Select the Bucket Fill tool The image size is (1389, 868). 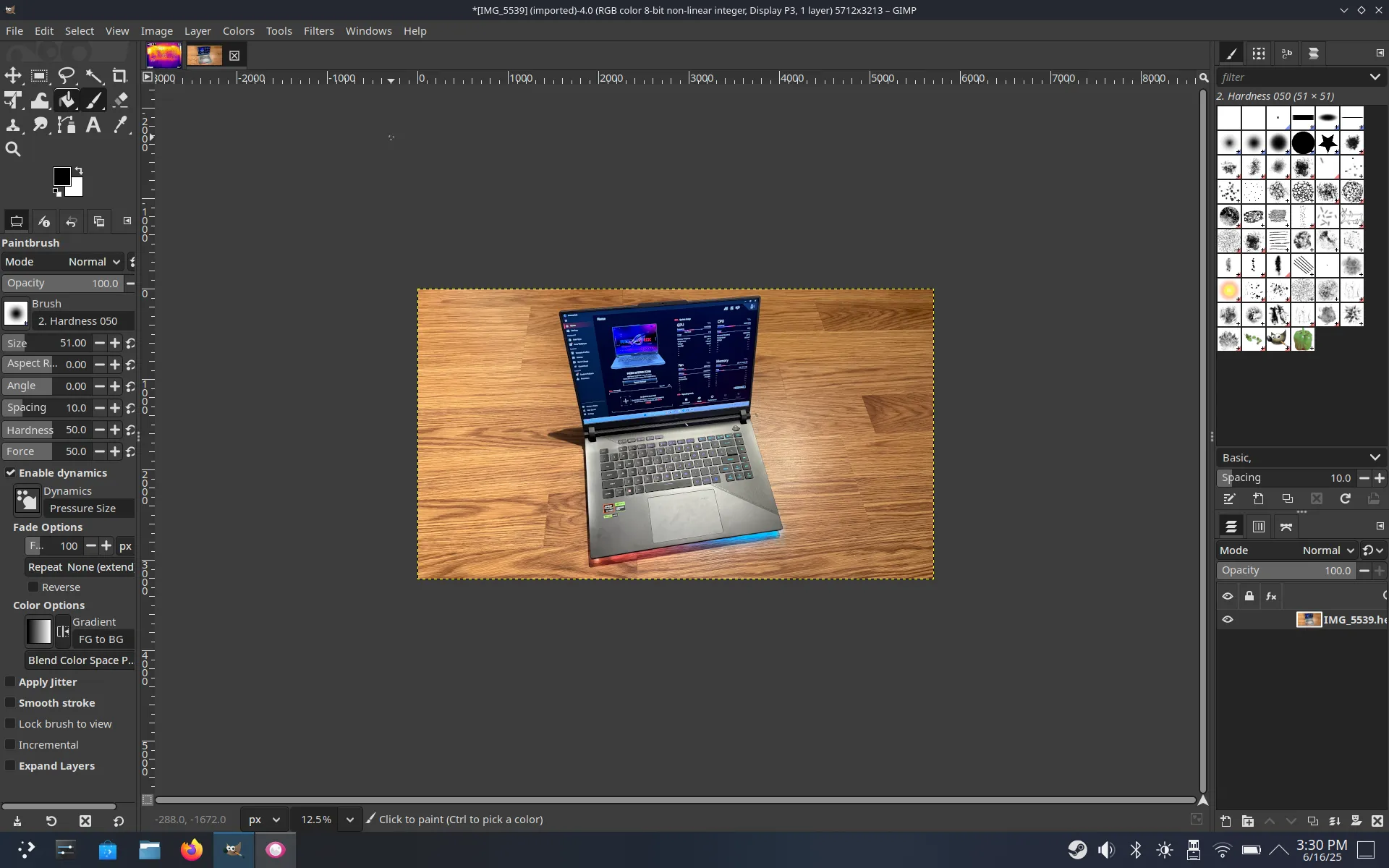(x=67, y=101)
